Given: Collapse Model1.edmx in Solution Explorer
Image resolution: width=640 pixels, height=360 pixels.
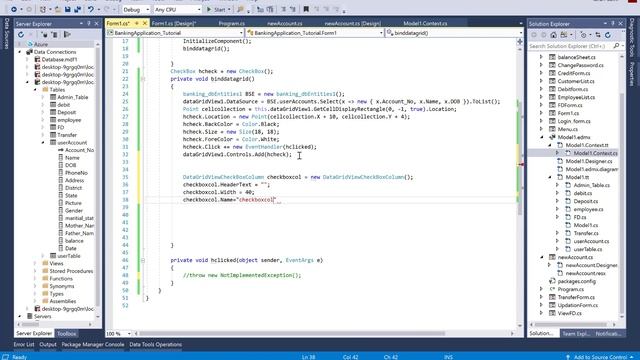Looking at the screenshot, I should click(x=542, y=137).
